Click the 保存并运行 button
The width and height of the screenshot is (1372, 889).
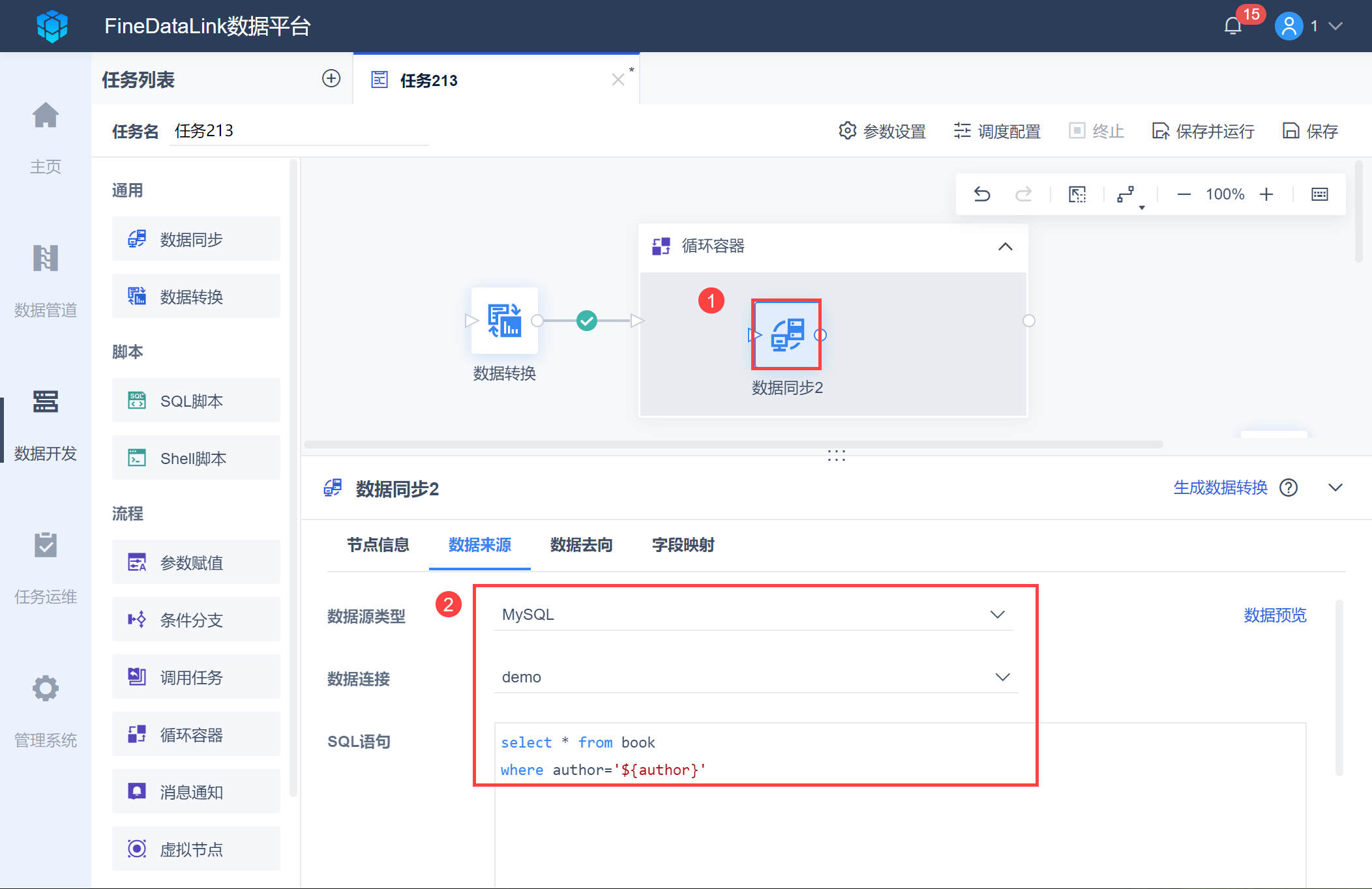(1202, 131)
